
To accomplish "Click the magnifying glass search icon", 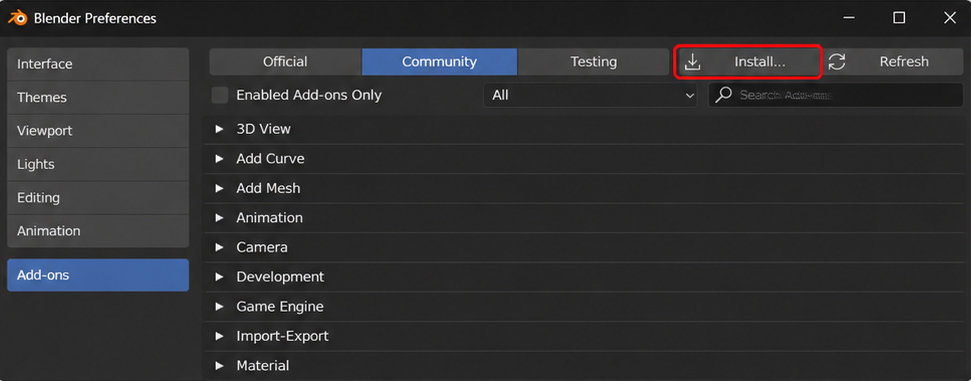I will click(x=723, y=95).
